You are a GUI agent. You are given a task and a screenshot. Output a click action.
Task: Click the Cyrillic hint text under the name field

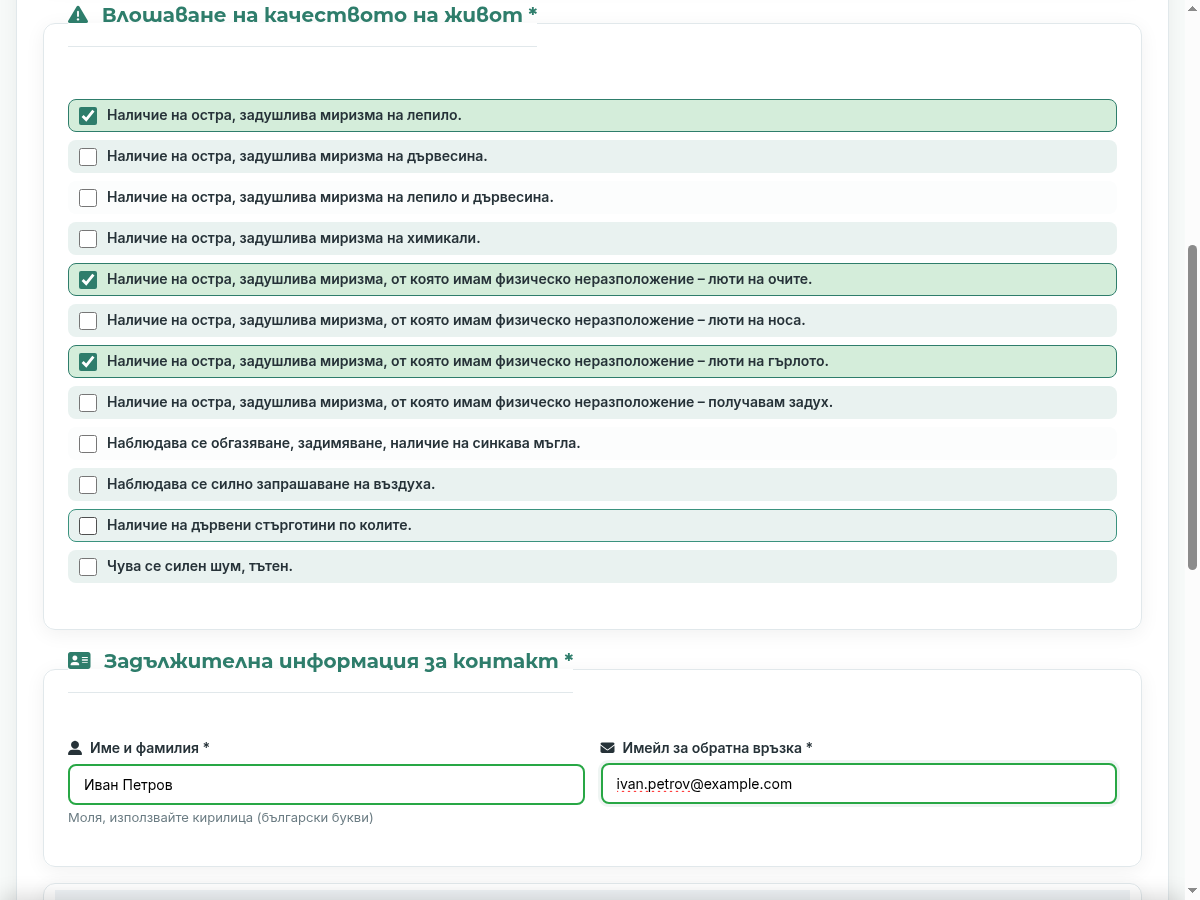tap(221, 818)
